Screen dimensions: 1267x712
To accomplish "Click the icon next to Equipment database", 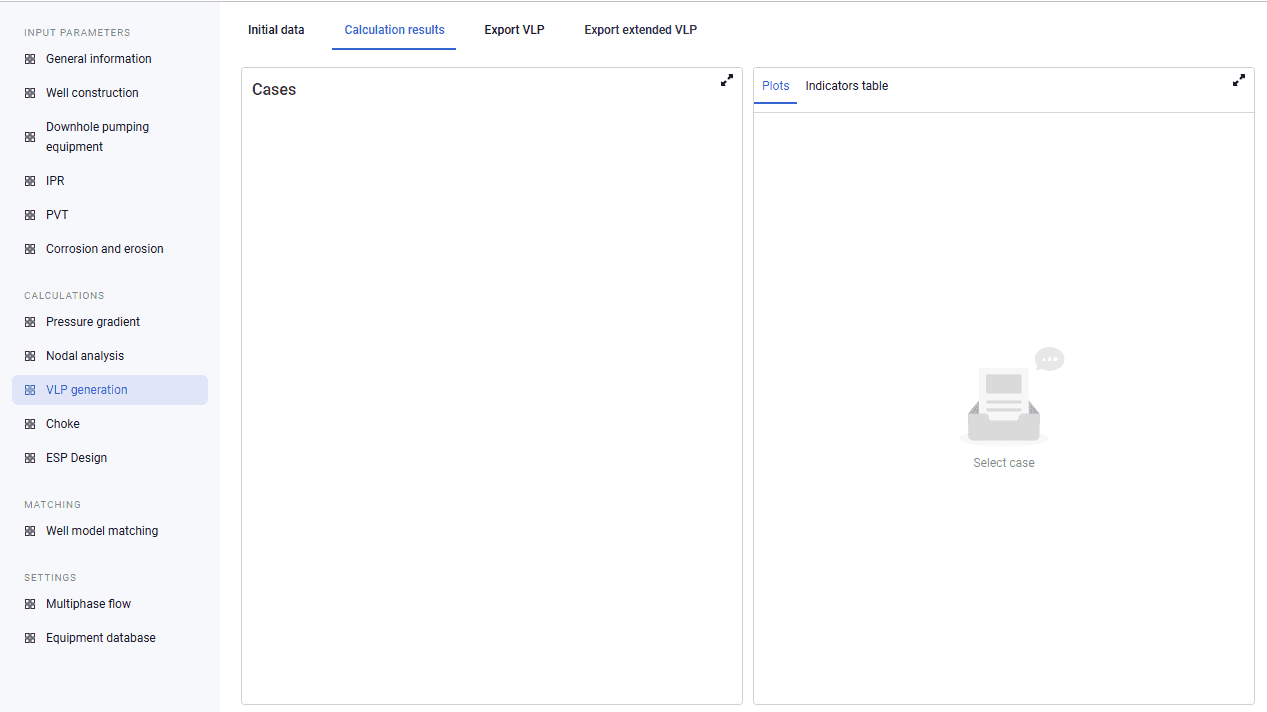I will pos(30,638).
